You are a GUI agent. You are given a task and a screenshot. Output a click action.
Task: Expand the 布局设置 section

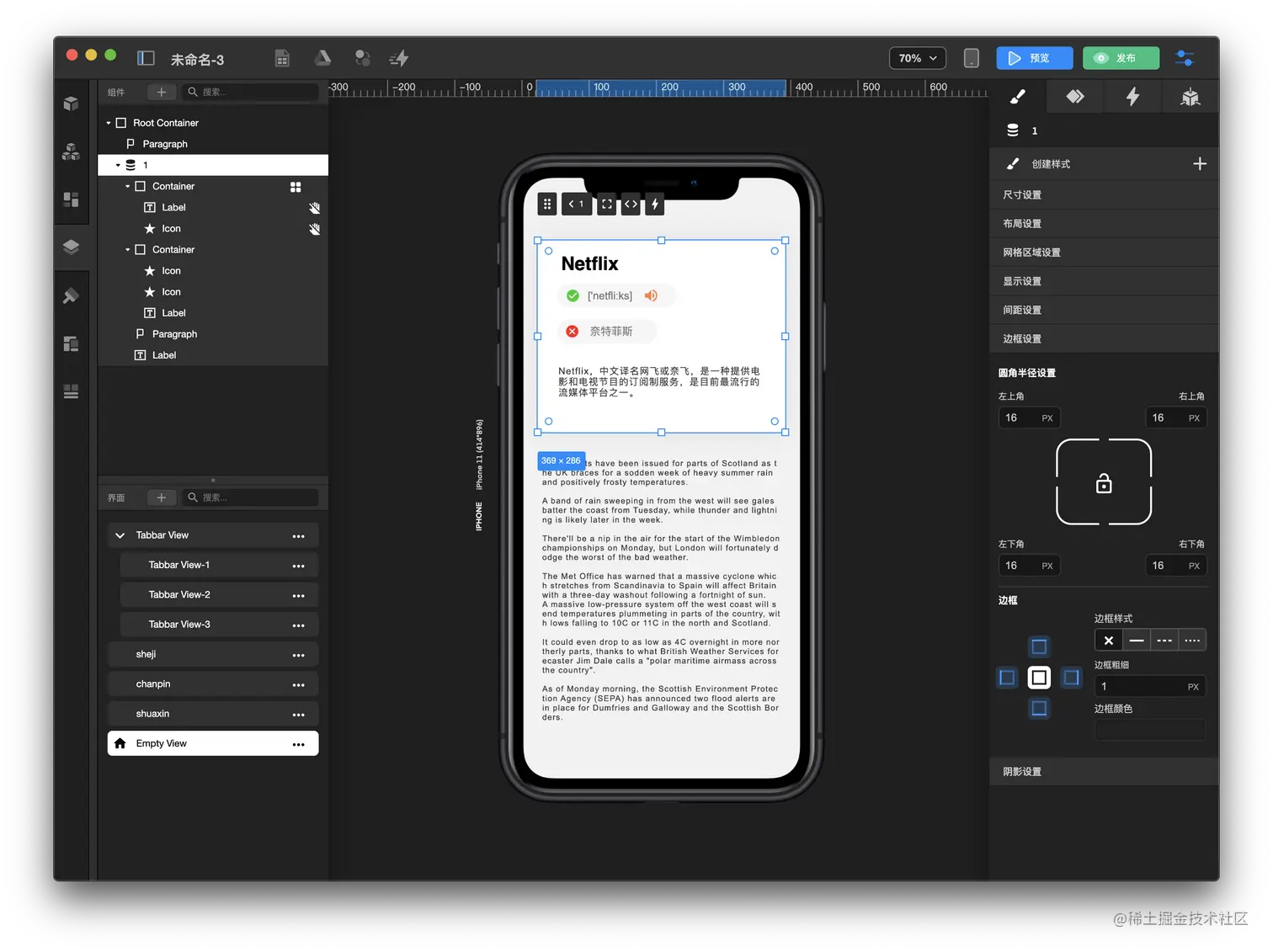tap(1104, 223)
